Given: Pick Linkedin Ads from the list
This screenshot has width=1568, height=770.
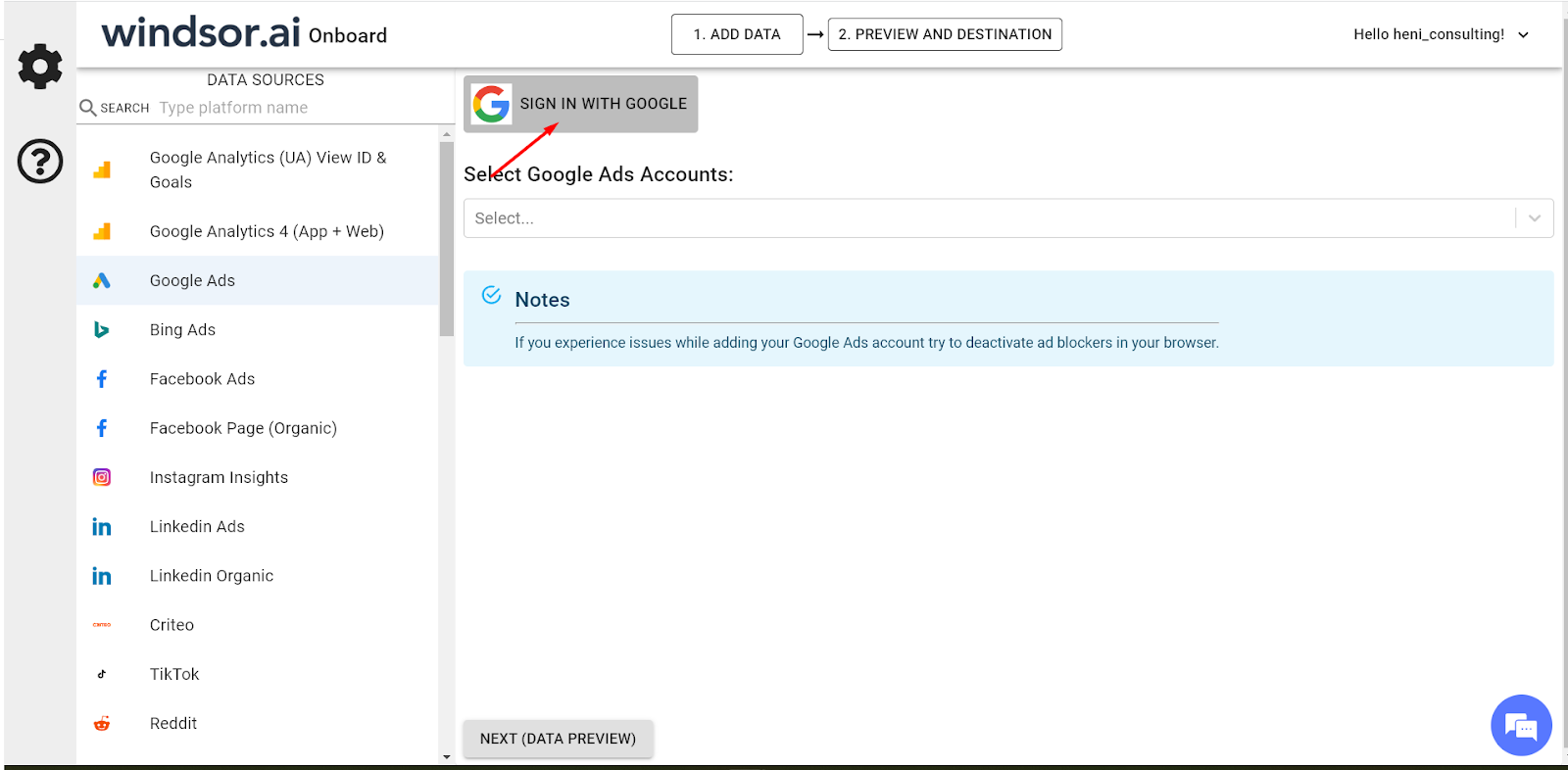Looking at the screenshot, I should tap(258, 527).
